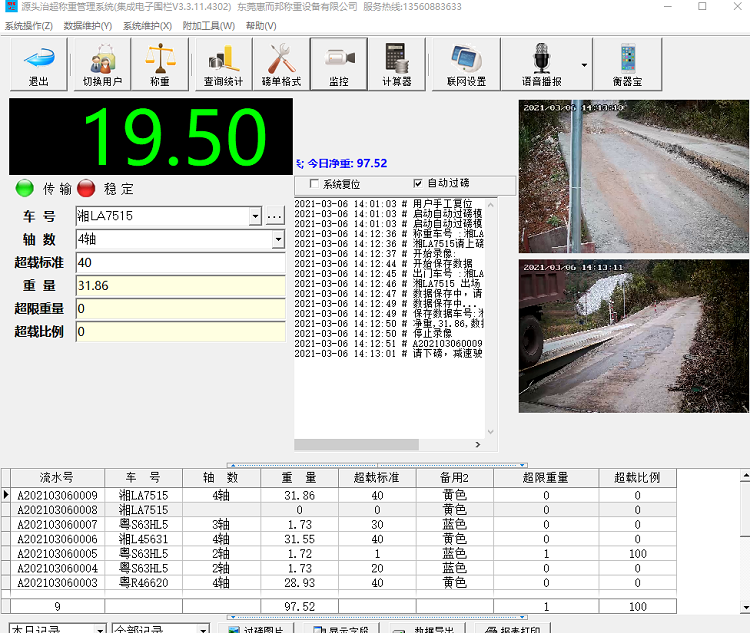Viewport: 750px width, 633px height.
Task: Click the ellipsis button beside 车号
Action: [275, 216]
